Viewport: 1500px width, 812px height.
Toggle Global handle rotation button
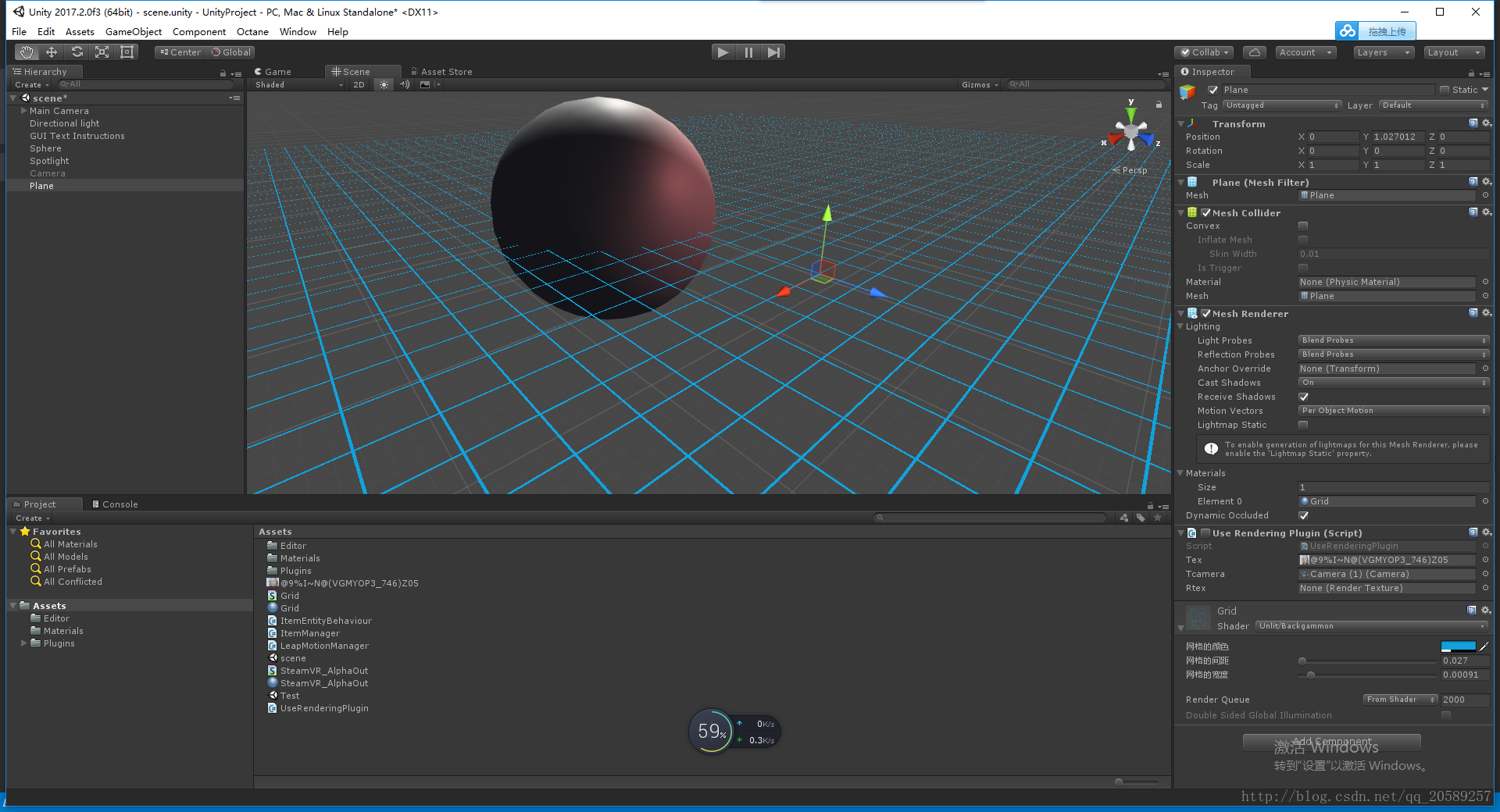(230, 52)
